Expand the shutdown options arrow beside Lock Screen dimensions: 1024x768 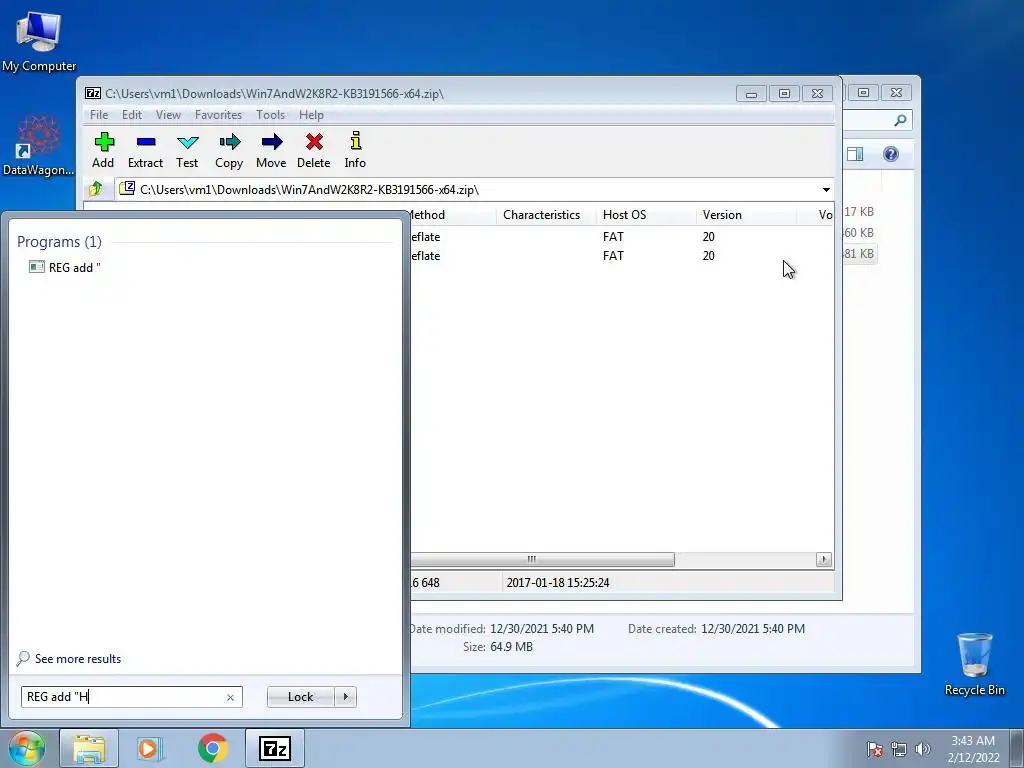pyautogui.click(x=345, y=697)
